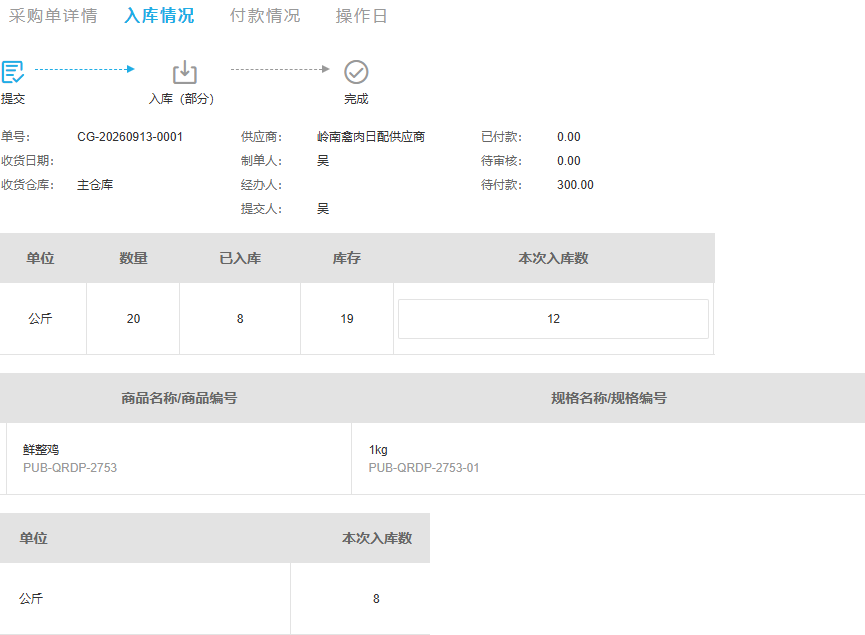Switch to the 入库情况 tab
The image size is (865, 635).
(159, 15)
